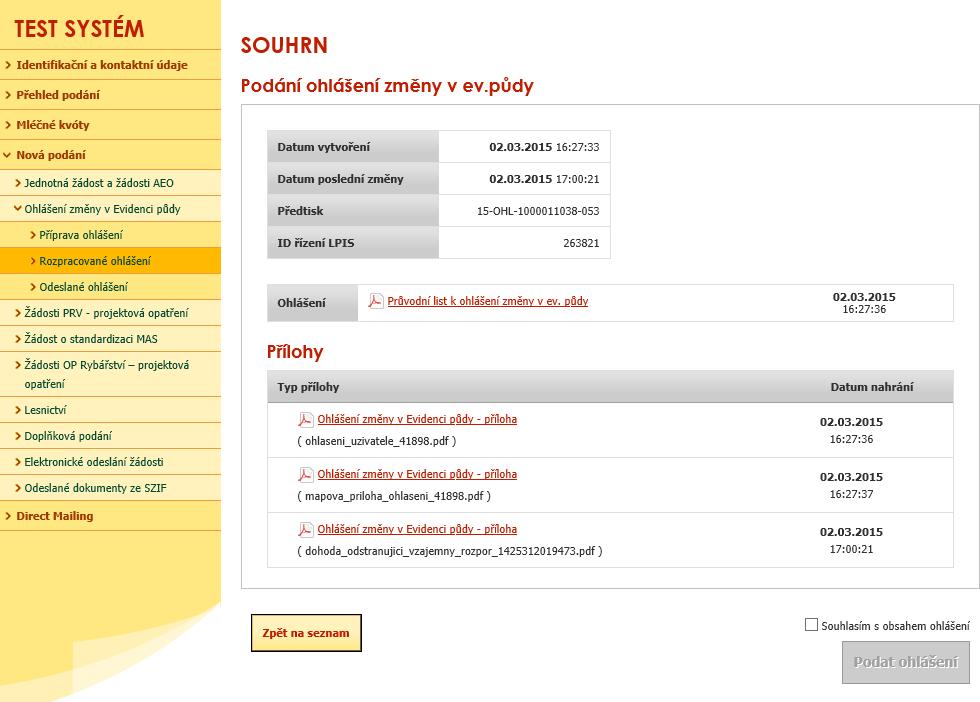This screenshot has width=980, height=702.
Task: Expand Identifikační a kontaktní údaje chevron
Action: (x=8, y=64)
